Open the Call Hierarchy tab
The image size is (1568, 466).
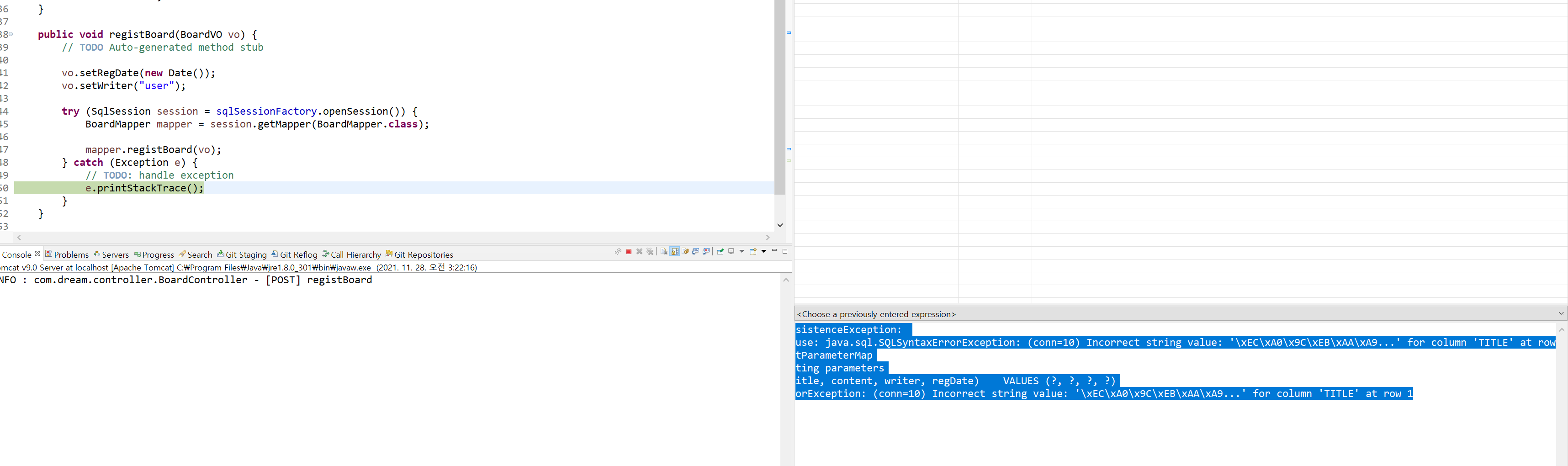point(352,255)
